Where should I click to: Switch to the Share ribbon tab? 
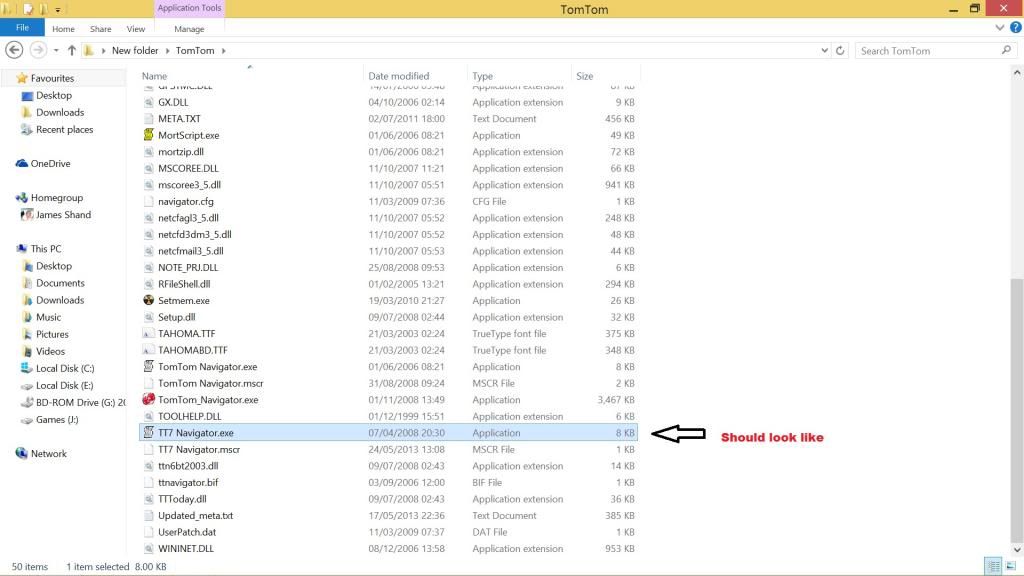coord(101,29)
